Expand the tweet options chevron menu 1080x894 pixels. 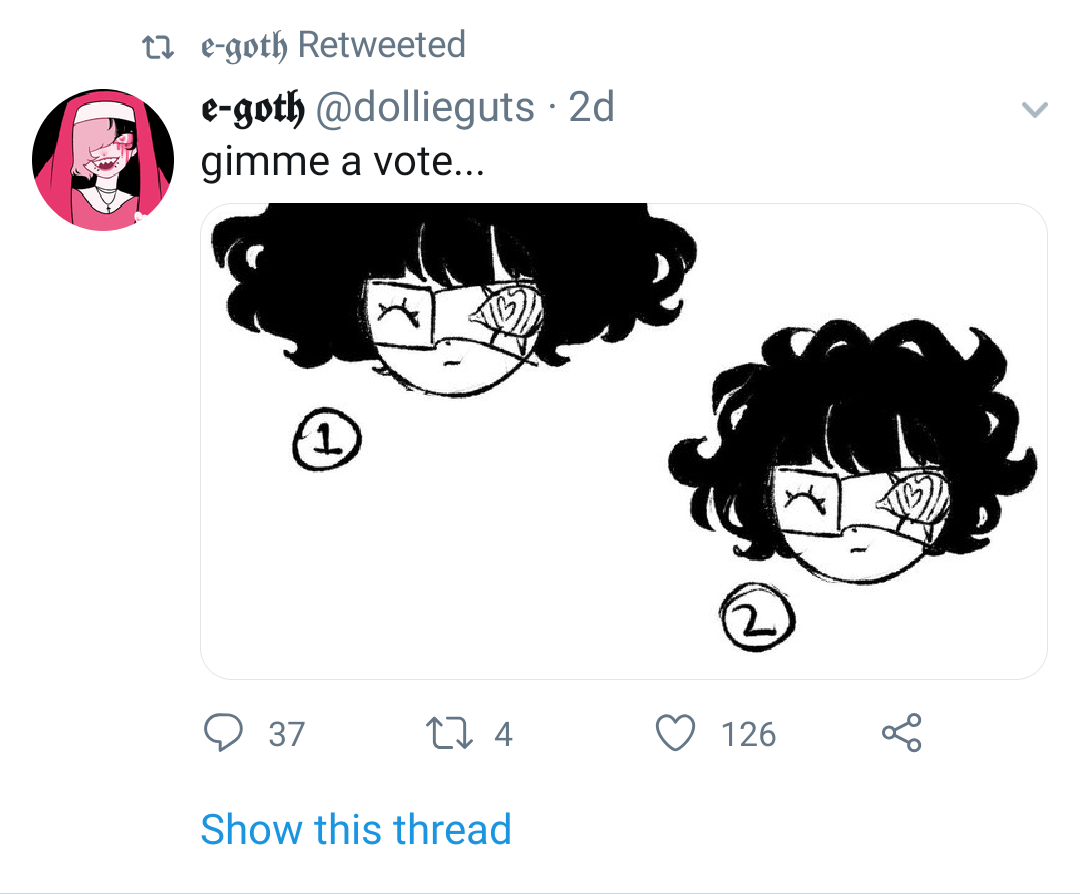(1036, 109)
